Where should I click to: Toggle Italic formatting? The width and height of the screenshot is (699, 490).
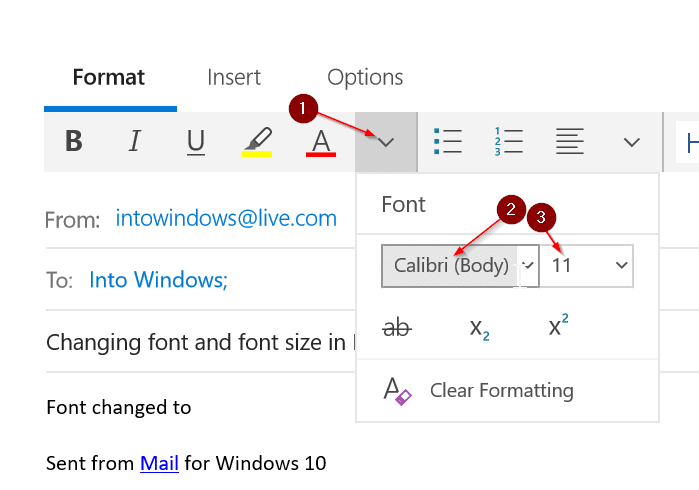point(135,141)
